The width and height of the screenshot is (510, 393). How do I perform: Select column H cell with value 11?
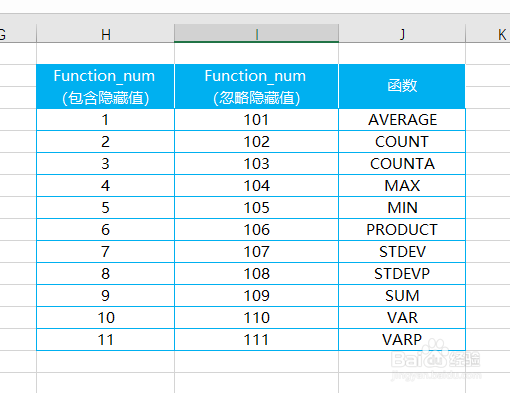tap(105, 340)
